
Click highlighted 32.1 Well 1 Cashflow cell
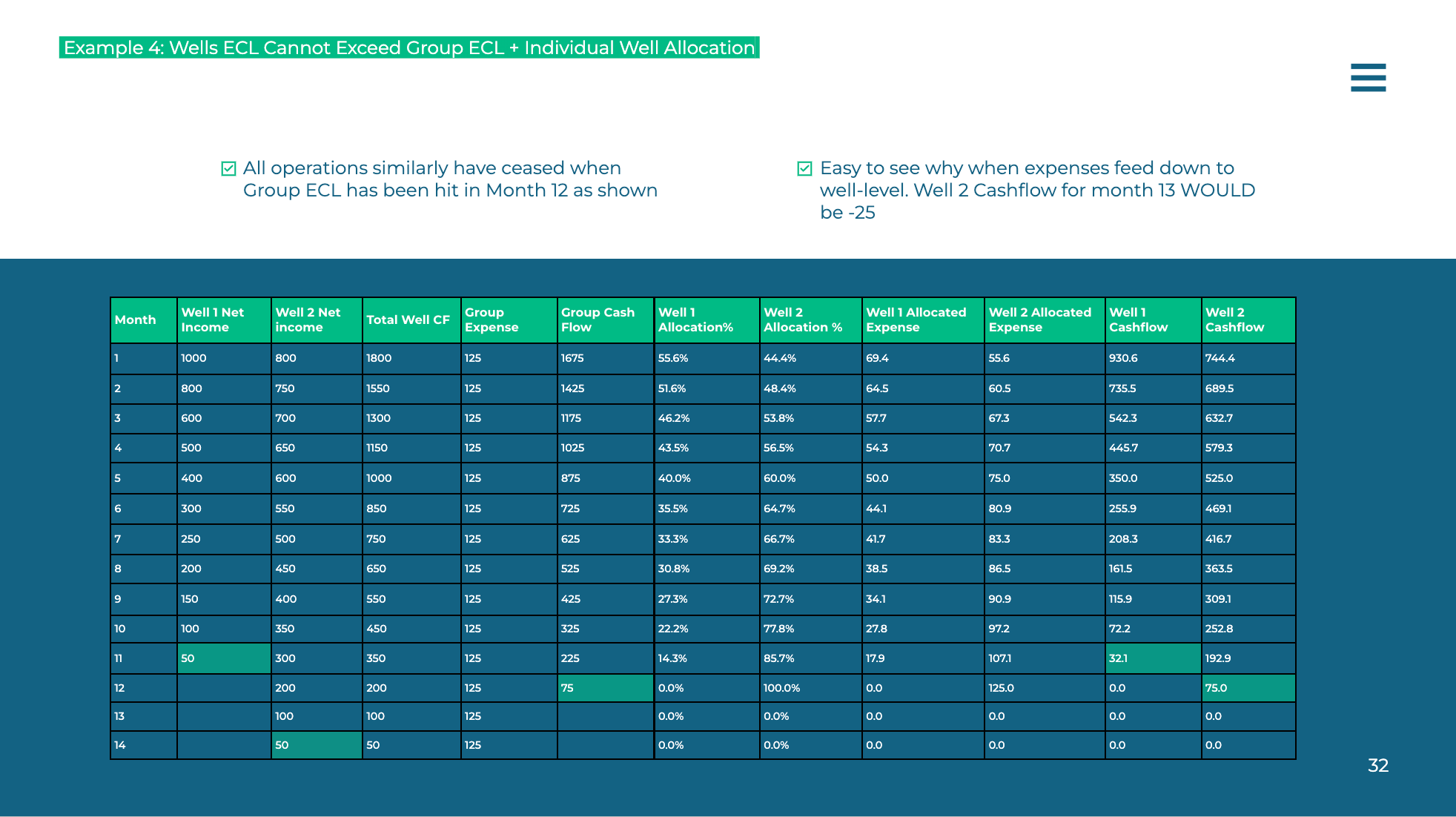1152,658
